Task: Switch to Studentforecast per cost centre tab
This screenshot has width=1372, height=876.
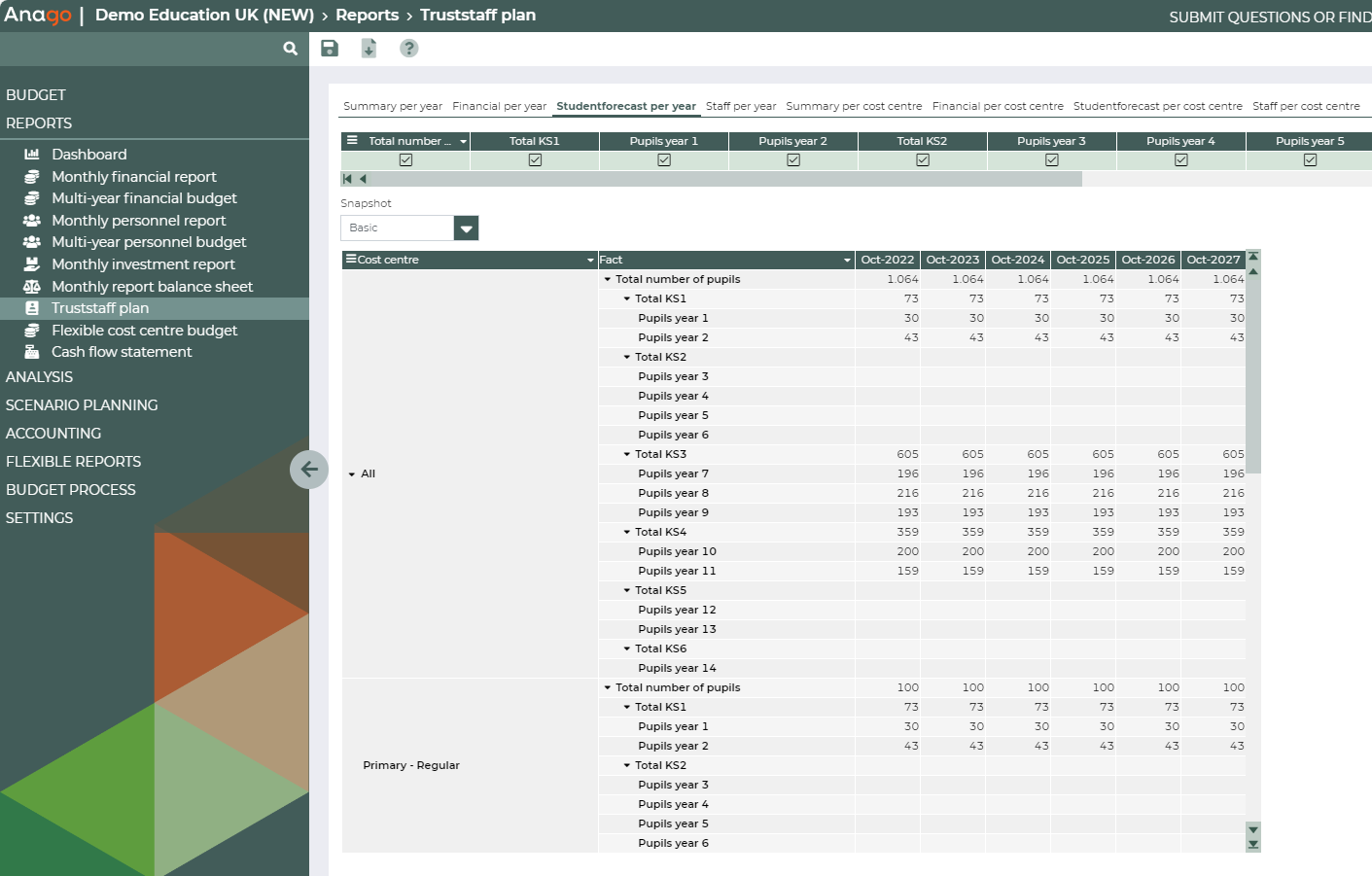Action: [x=1158, y=106]
